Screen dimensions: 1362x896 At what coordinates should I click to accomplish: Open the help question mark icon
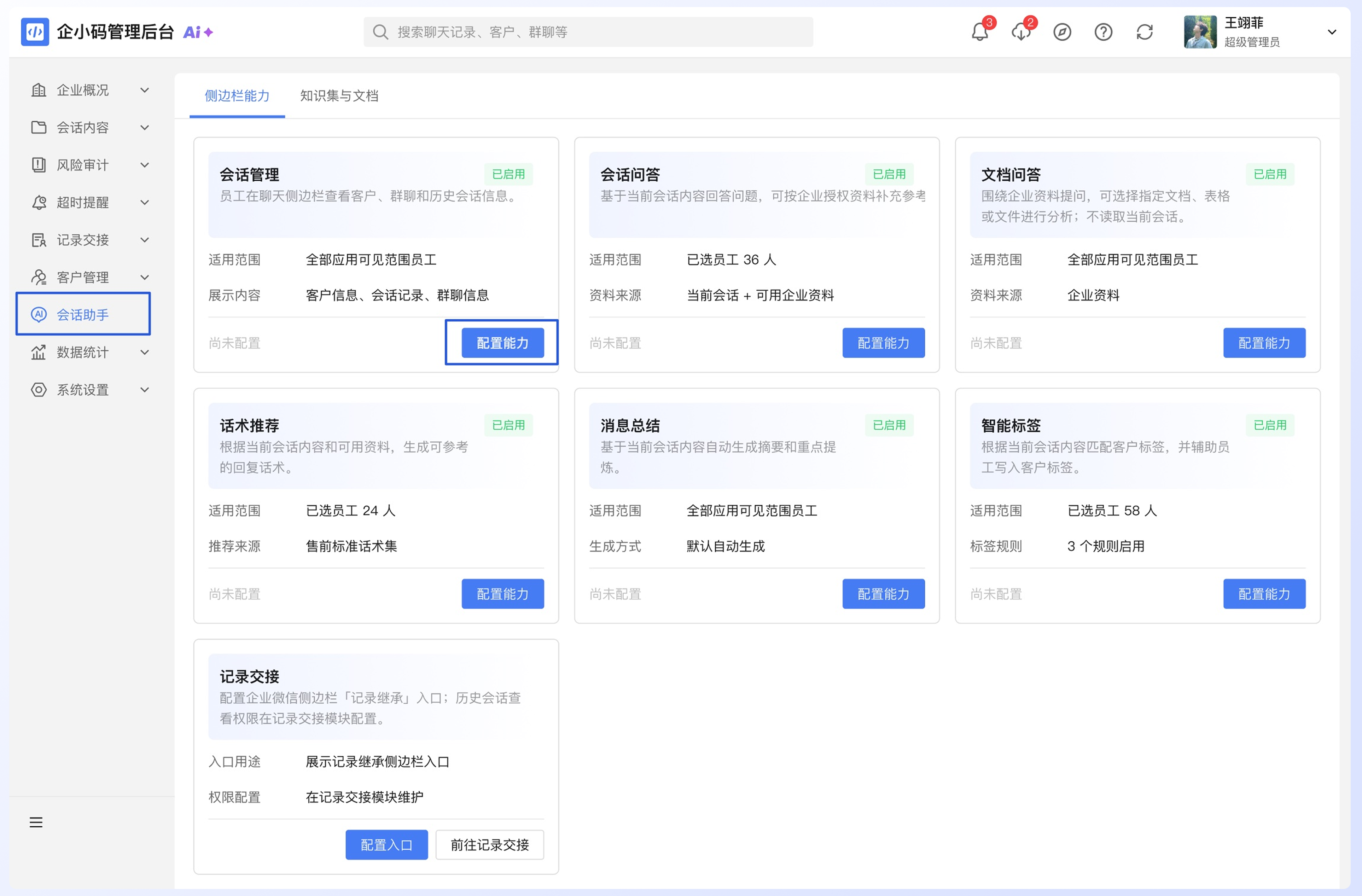[x=1103, y=32]
